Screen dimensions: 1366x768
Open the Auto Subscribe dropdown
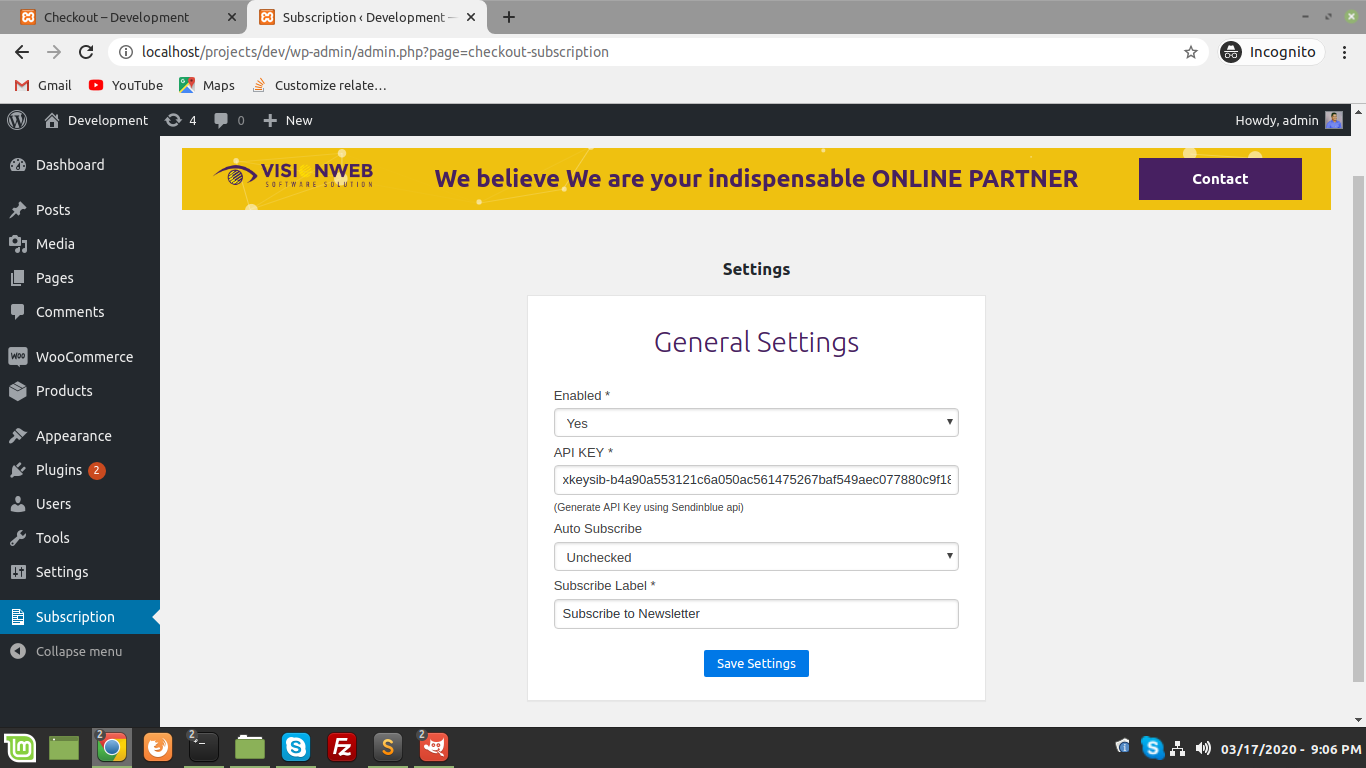coord(756,557)
